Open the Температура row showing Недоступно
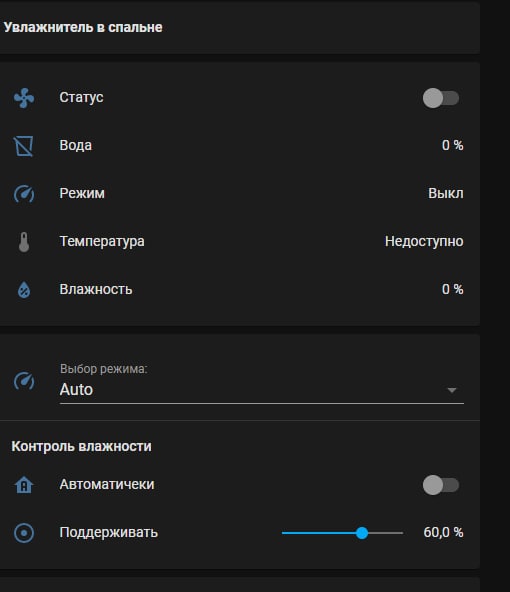 (x=239, y=242)
